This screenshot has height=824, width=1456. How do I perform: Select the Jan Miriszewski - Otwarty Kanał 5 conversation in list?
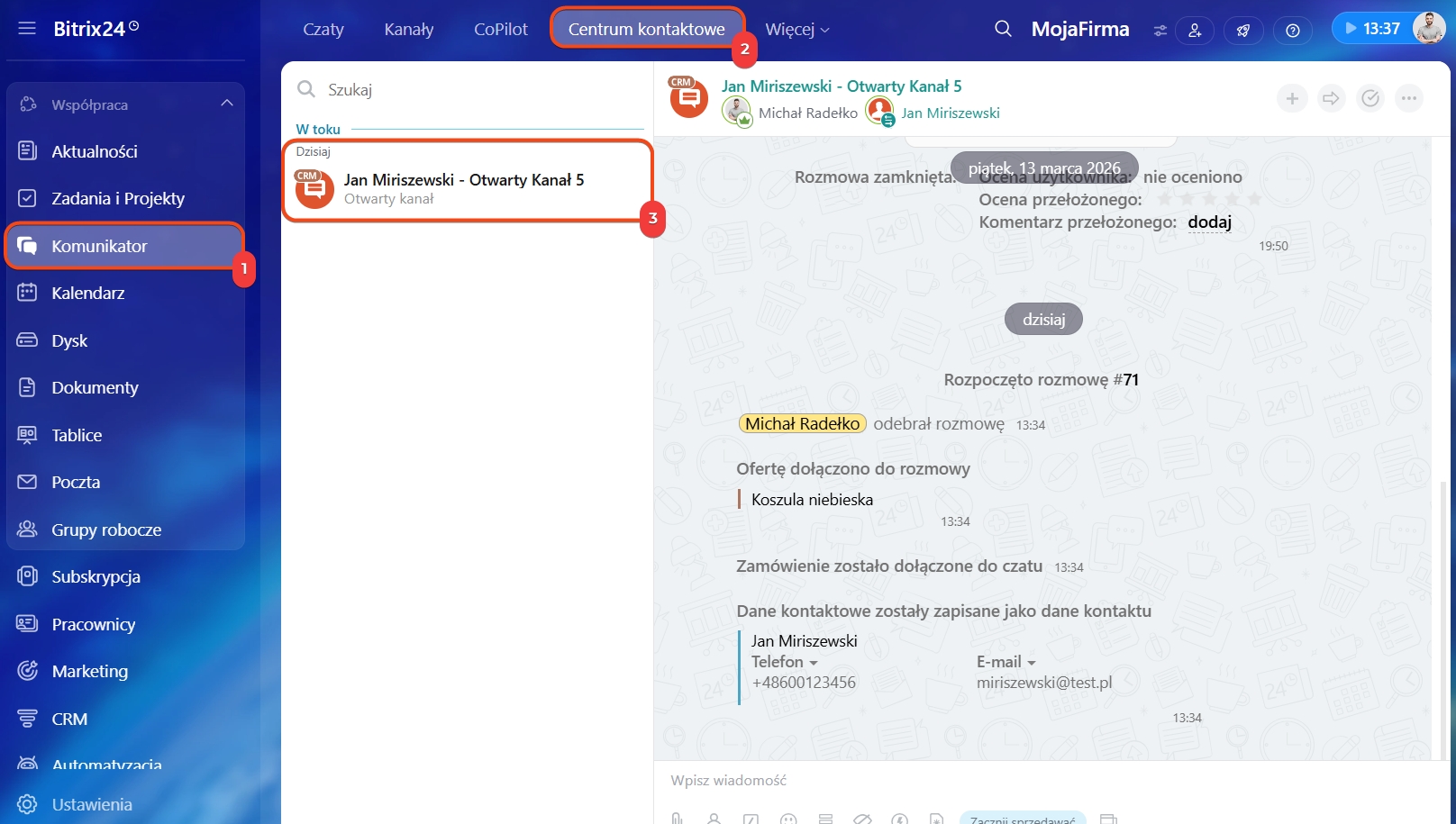click(467, 180)
